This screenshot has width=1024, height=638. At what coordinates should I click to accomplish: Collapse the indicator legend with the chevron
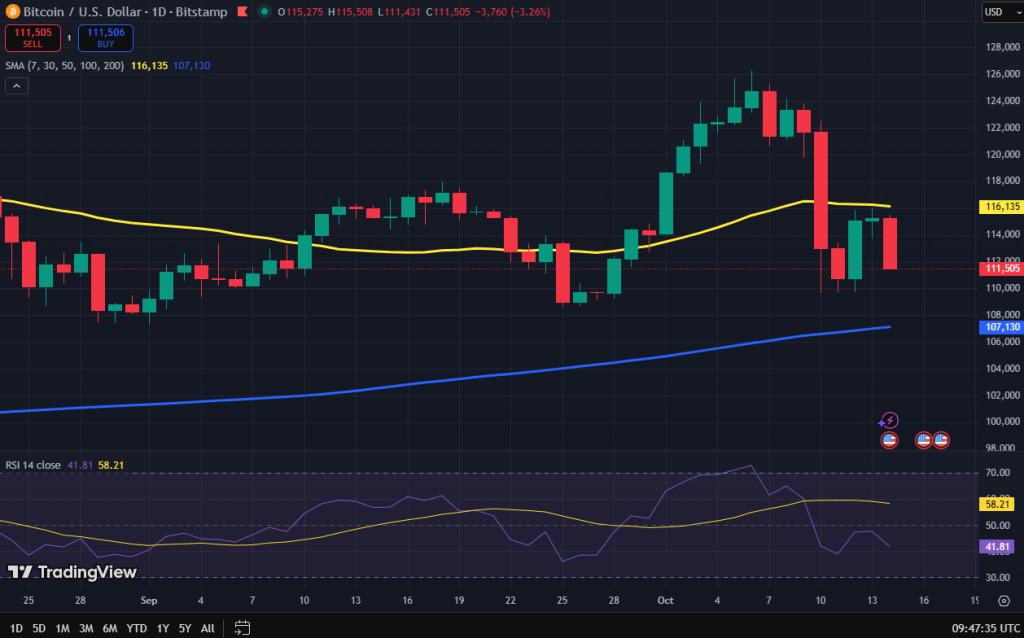pos(15,85)
